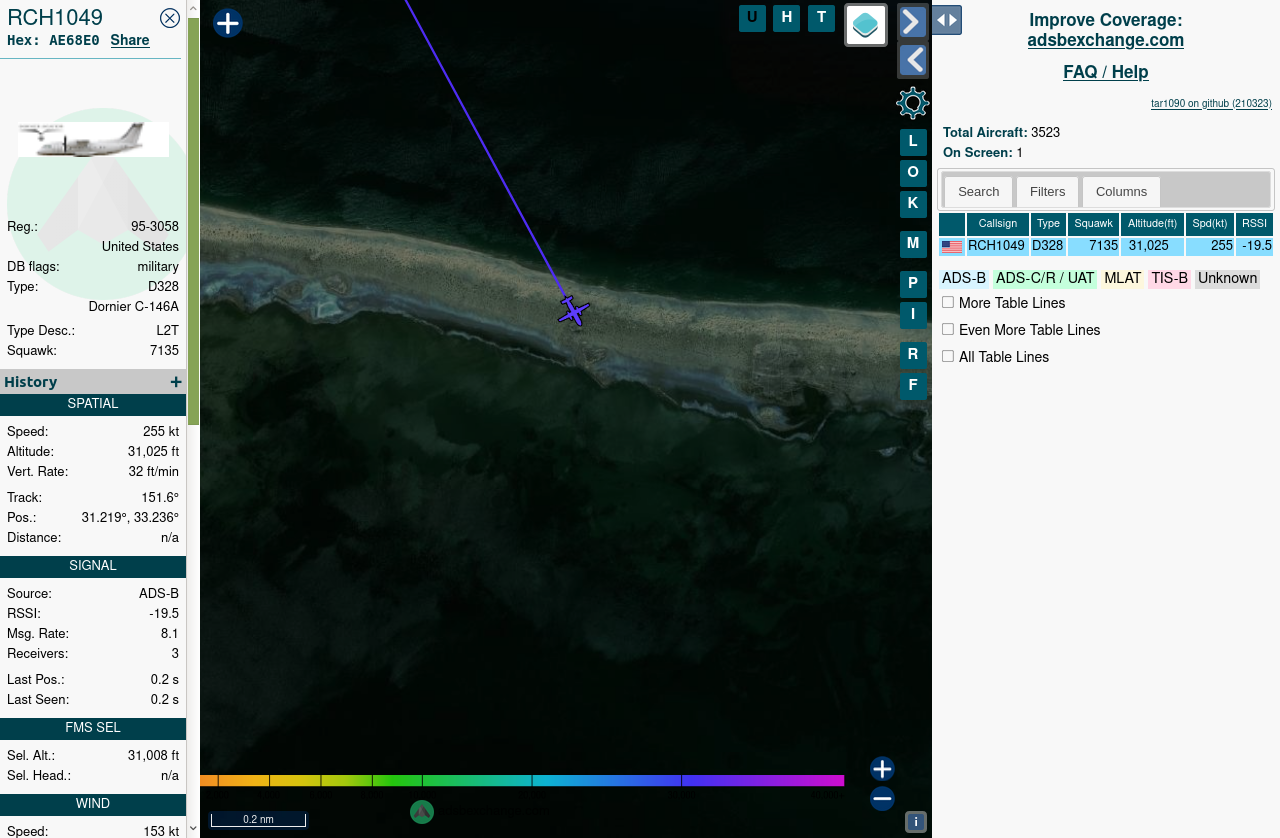The image size is (1280, 838).
Task: Click the Share link
Action: click(x=130, y=40)
